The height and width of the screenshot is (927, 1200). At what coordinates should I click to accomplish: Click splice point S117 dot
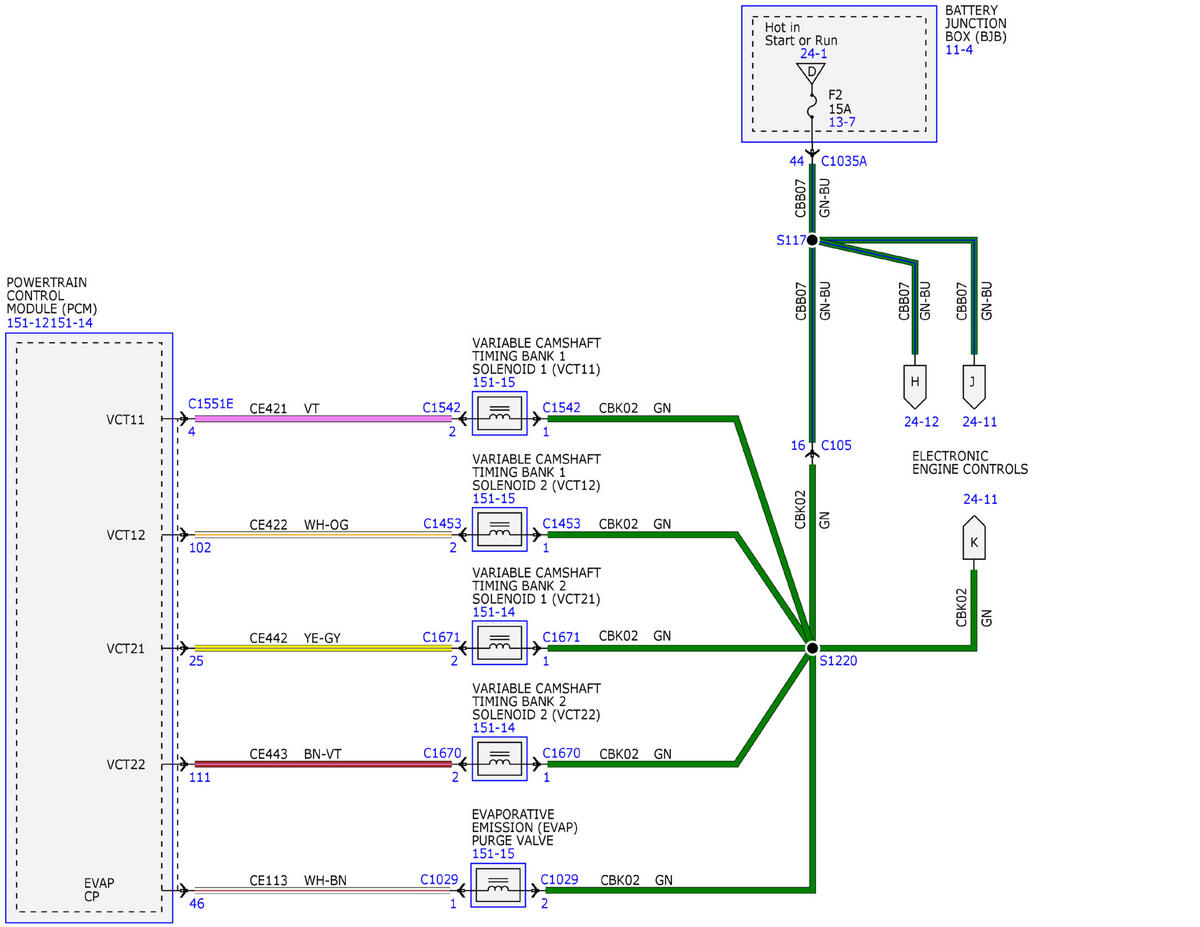(812, 240)
